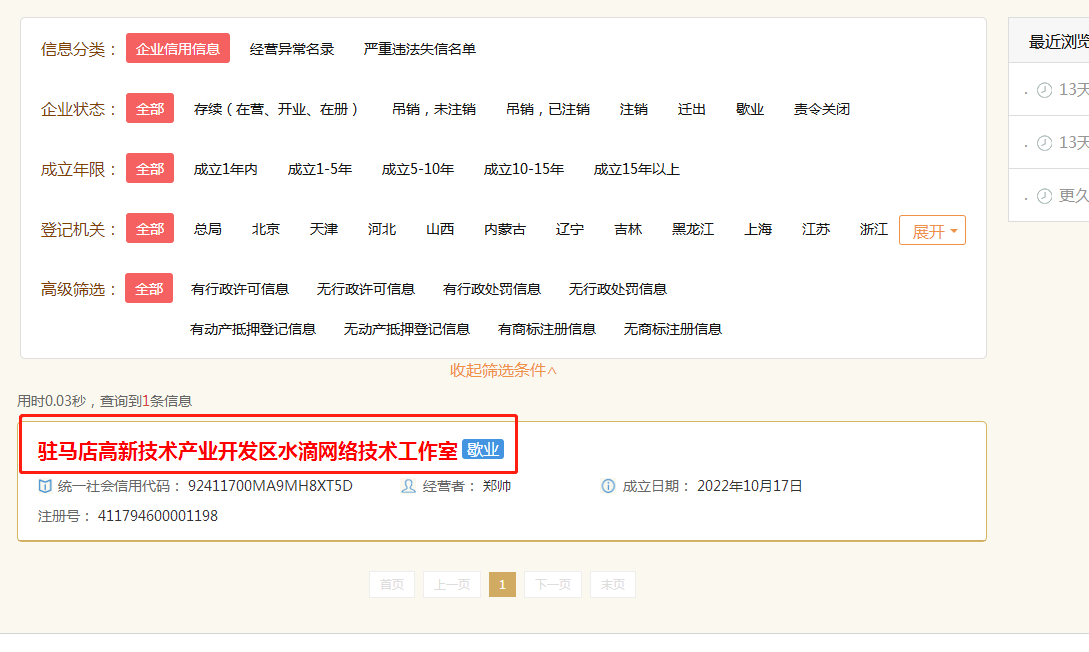1089x652 pixels.
Task: Switch to 严重违法失信名单 category
Action: point(419,49)
